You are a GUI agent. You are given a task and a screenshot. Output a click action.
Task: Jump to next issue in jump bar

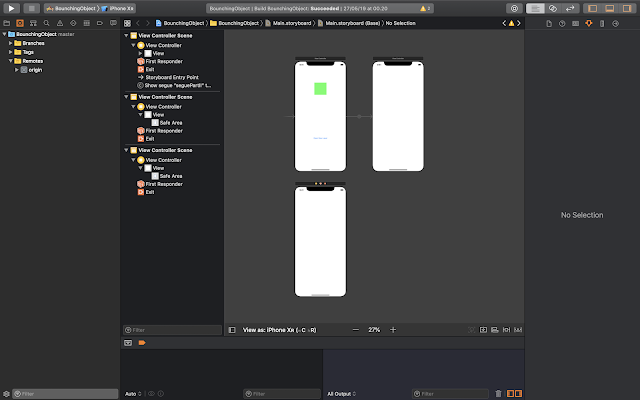(519, 23)
